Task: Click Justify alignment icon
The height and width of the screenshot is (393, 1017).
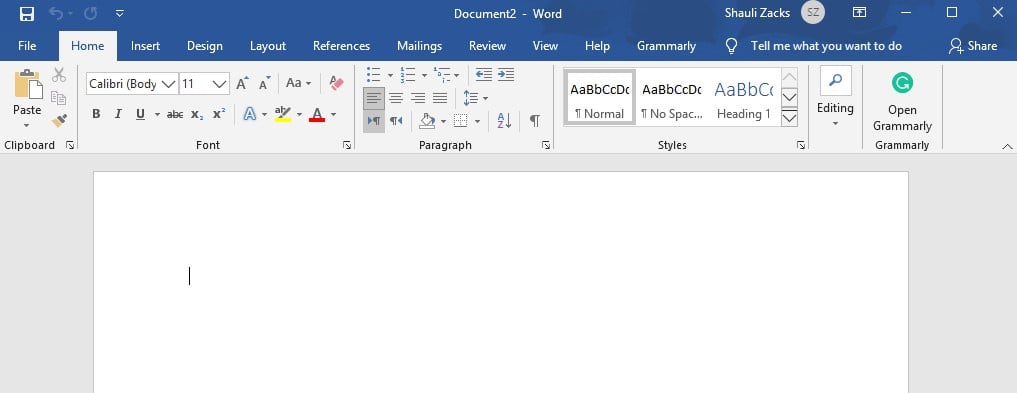Action: pyautogui.click(x=440, y=98)
